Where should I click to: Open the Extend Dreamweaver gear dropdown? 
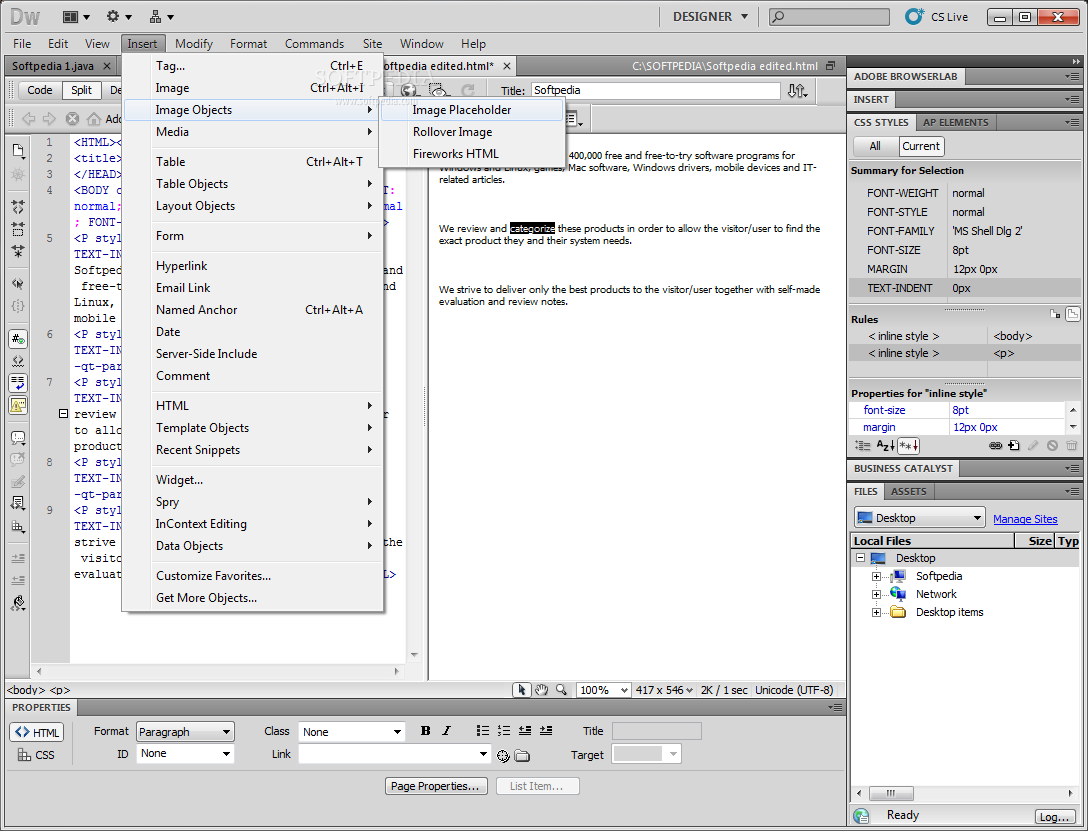(119, 17)
